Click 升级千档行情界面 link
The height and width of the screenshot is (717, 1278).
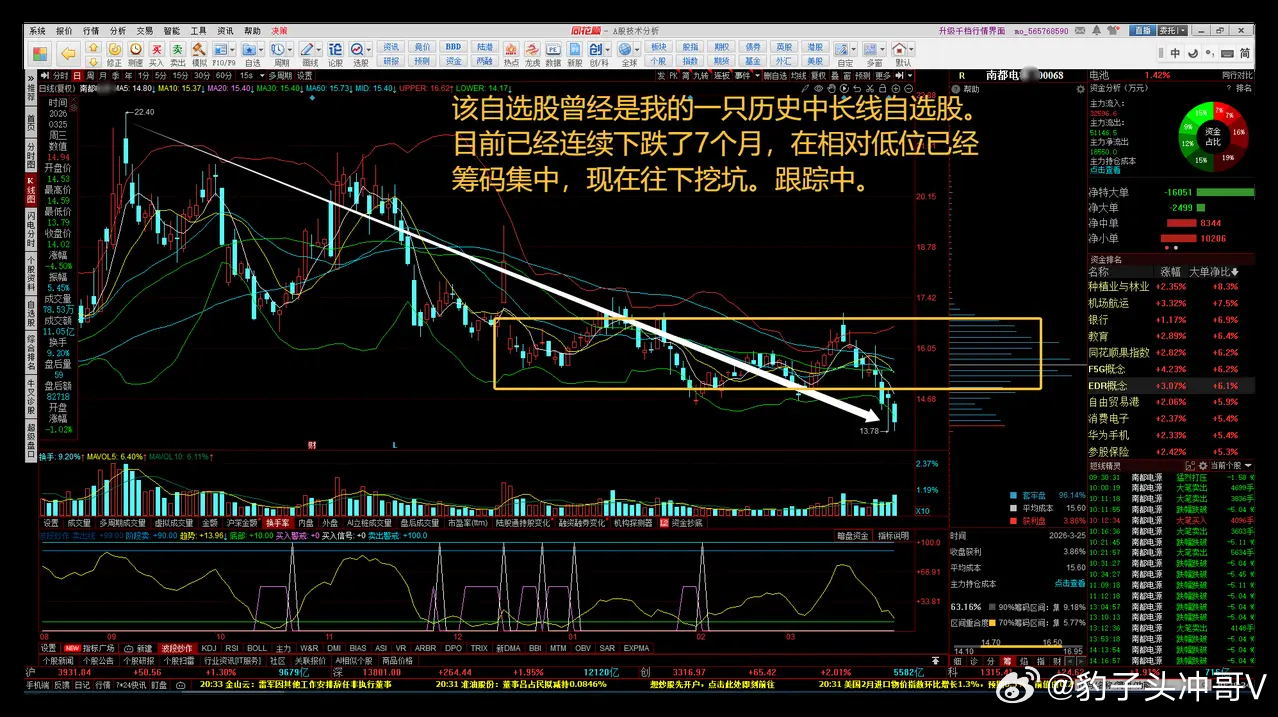972,31
